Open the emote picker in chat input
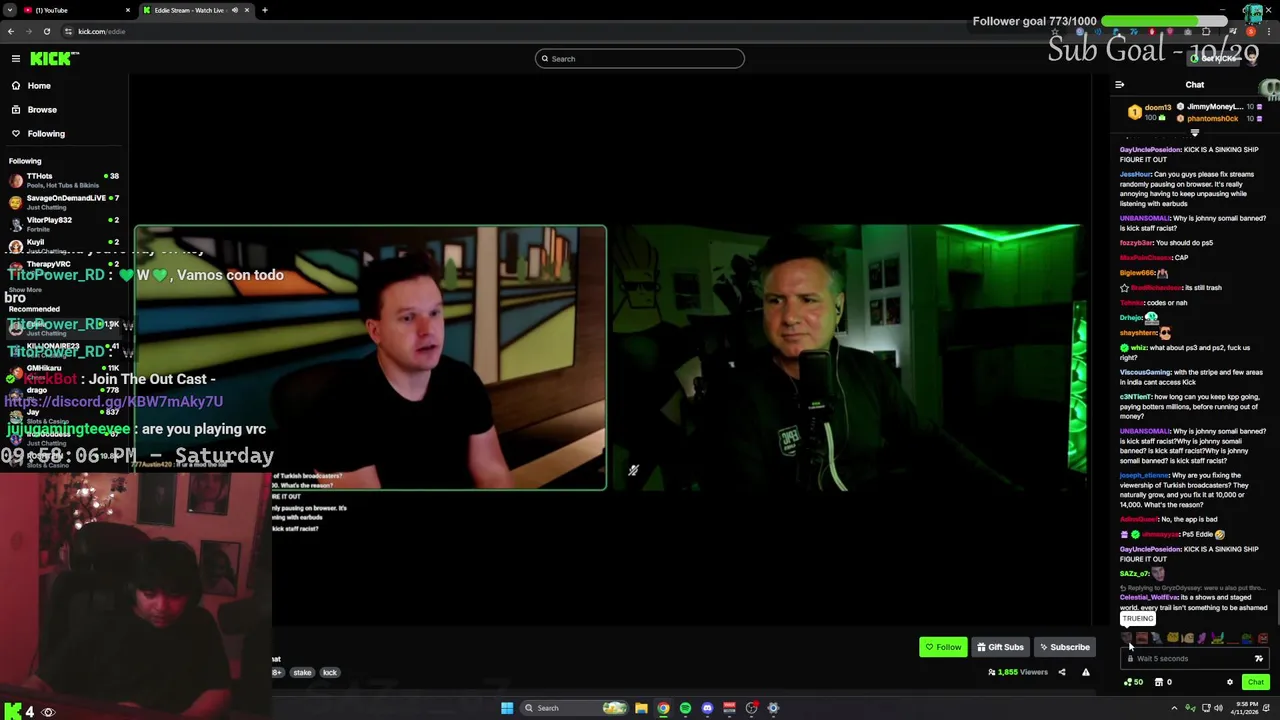Image resolution: width=1280 pixels, height=720 pixels. pyautogui.click(x=1259, y=659)
